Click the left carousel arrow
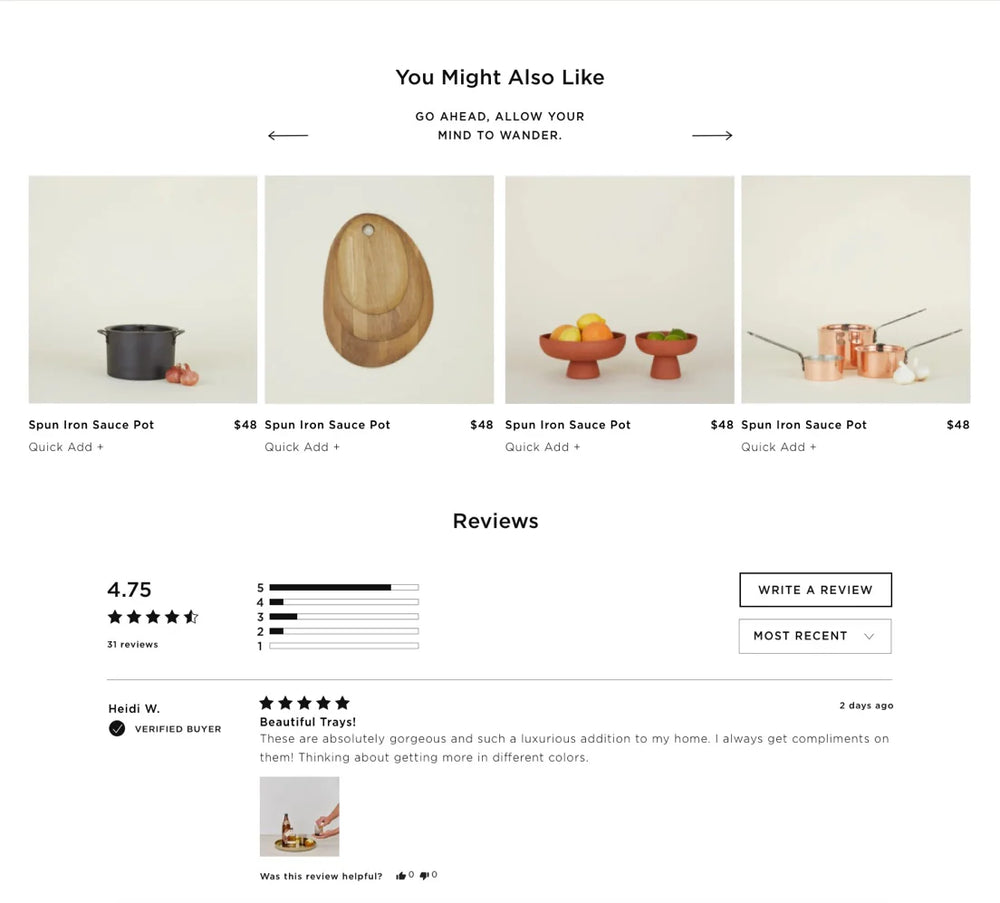This screenshot has height=903, width=1000. click(288, 135)
